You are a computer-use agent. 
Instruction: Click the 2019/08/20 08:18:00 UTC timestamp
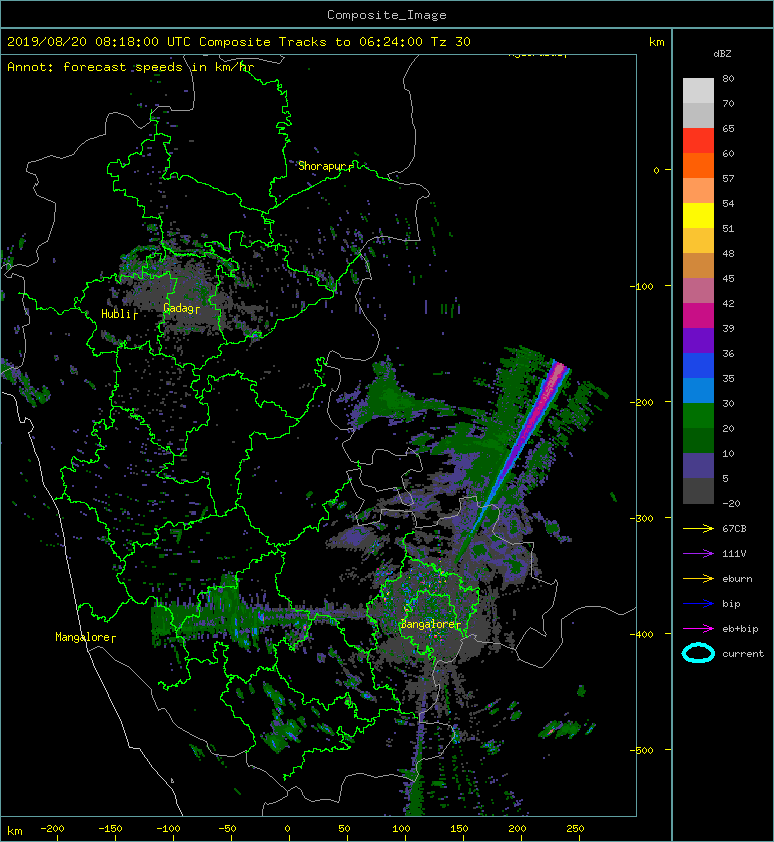(99, 42)
